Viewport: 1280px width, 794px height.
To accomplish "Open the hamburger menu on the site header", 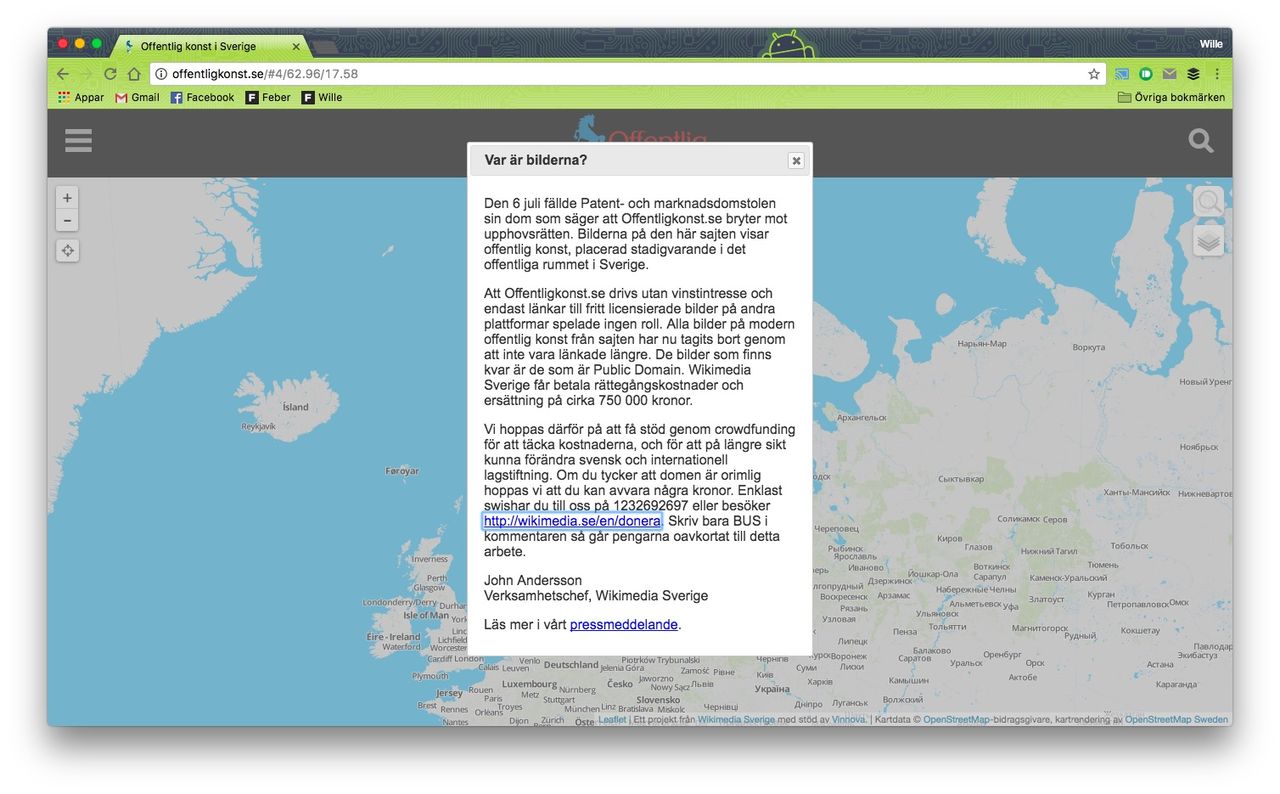I will pyautogui.click(x=78, y=141).
